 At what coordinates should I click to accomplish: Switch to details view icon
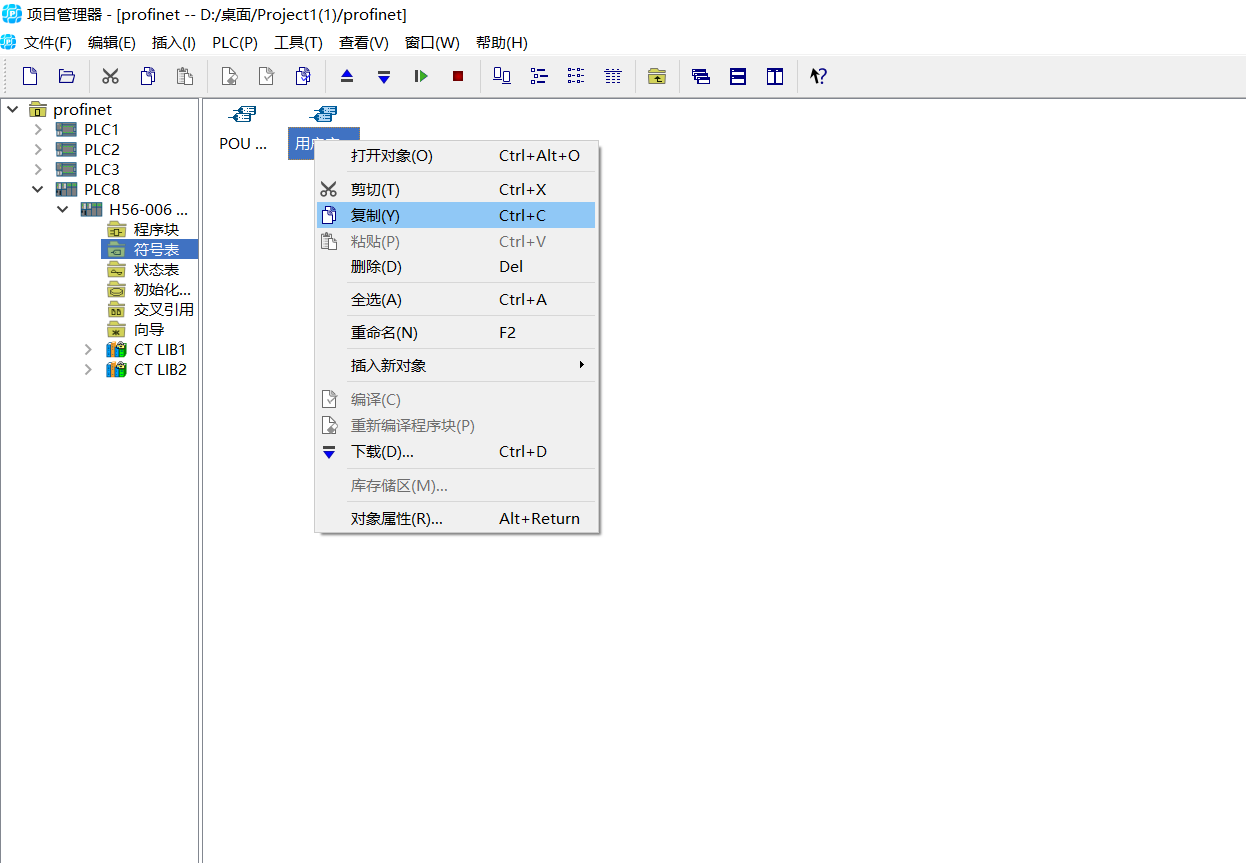coord(613,76)
